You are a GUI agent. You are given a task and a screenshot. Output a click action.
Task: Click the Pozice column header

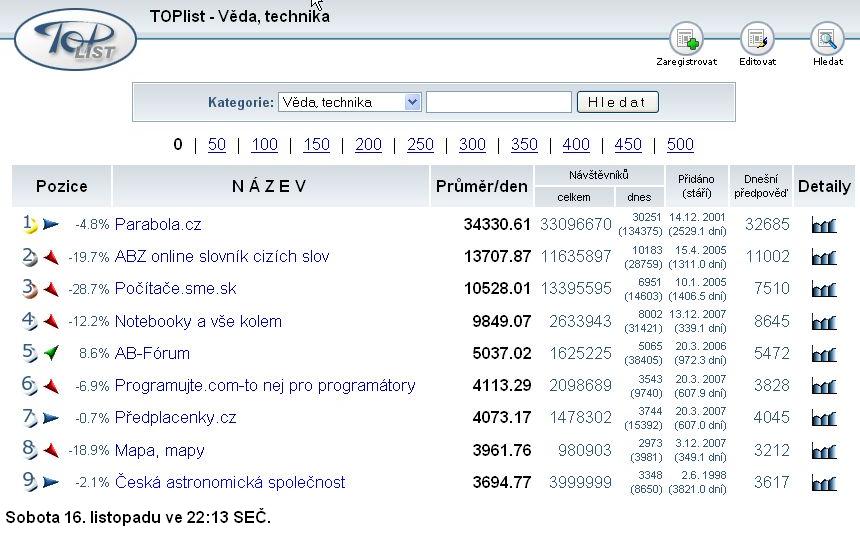click(61, 186)
